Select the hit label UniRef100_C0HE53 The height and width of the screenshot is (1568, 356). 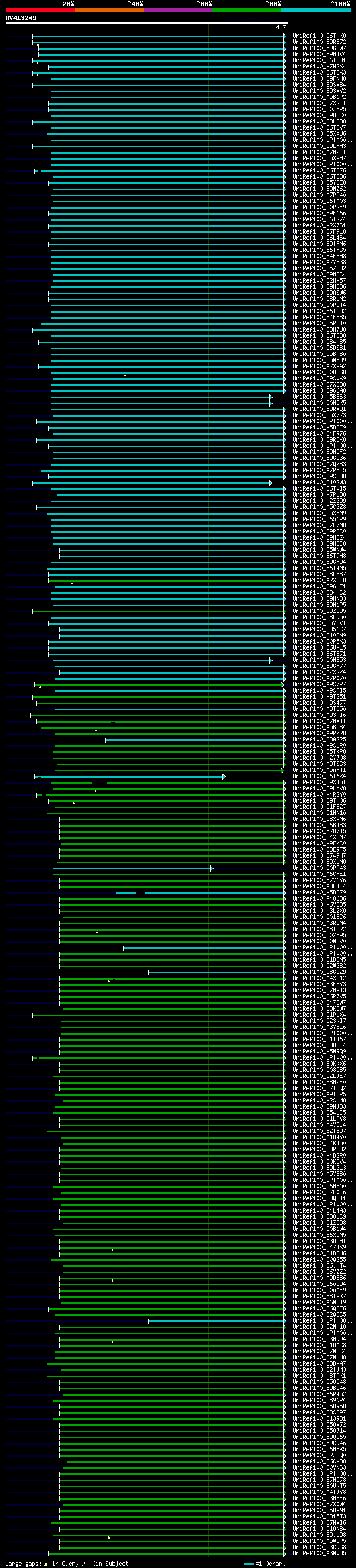[x=319, y=660]
